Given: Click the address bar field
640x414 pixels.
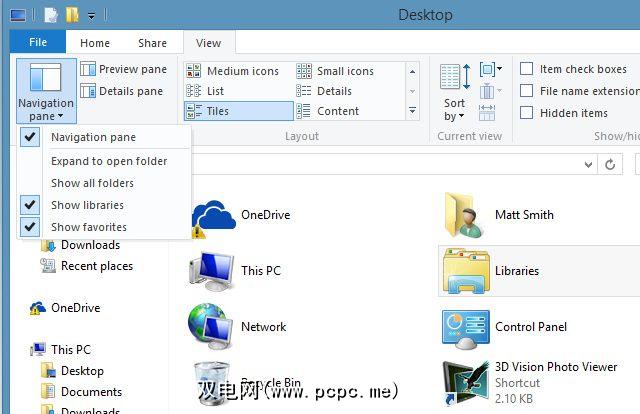Looking at the screenshot, I should 386,165.
